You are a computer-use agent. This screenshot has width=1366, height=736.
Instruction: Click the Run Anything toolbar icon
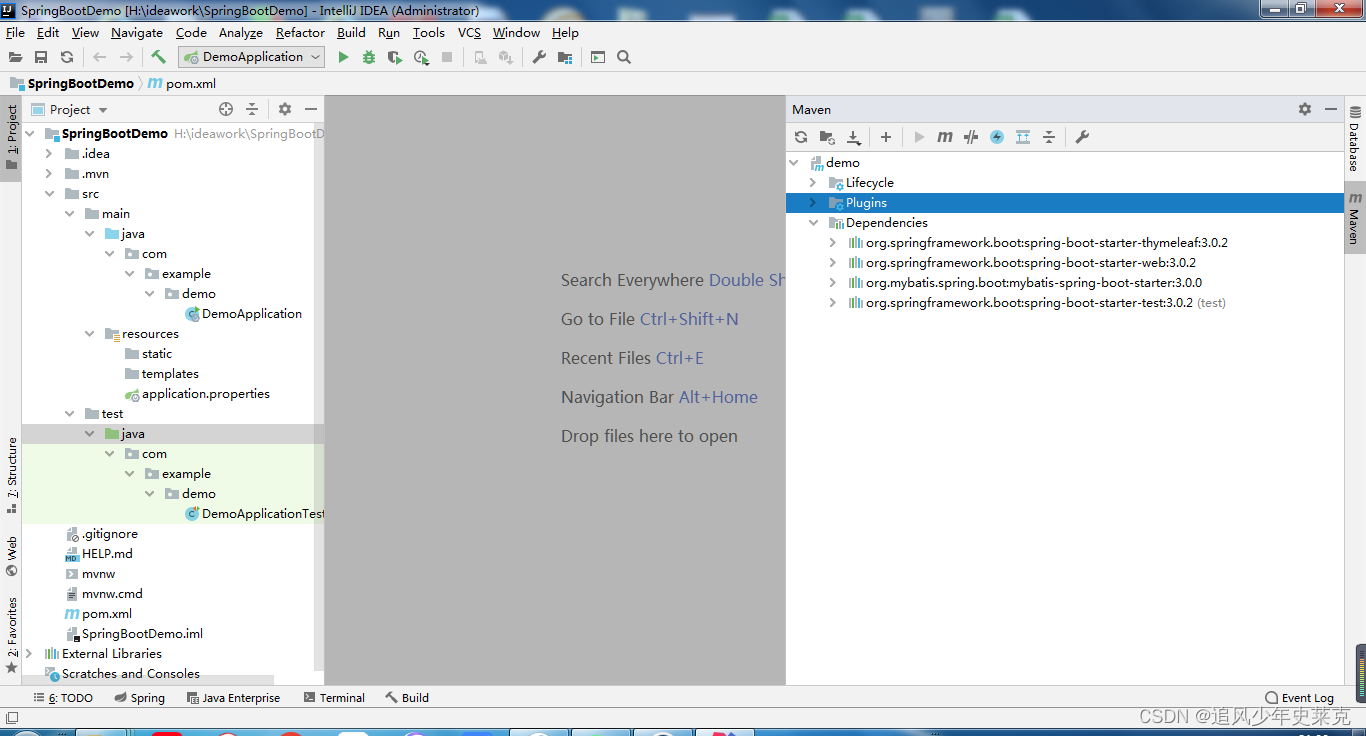pos(598,57)
